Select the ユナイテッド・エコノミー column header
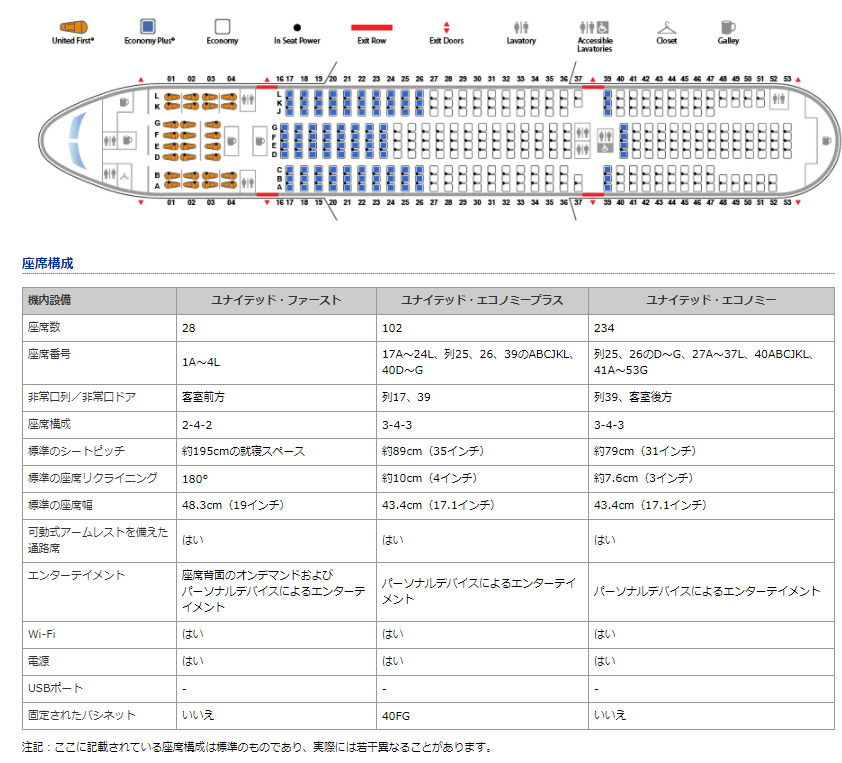 pos(711,300)
